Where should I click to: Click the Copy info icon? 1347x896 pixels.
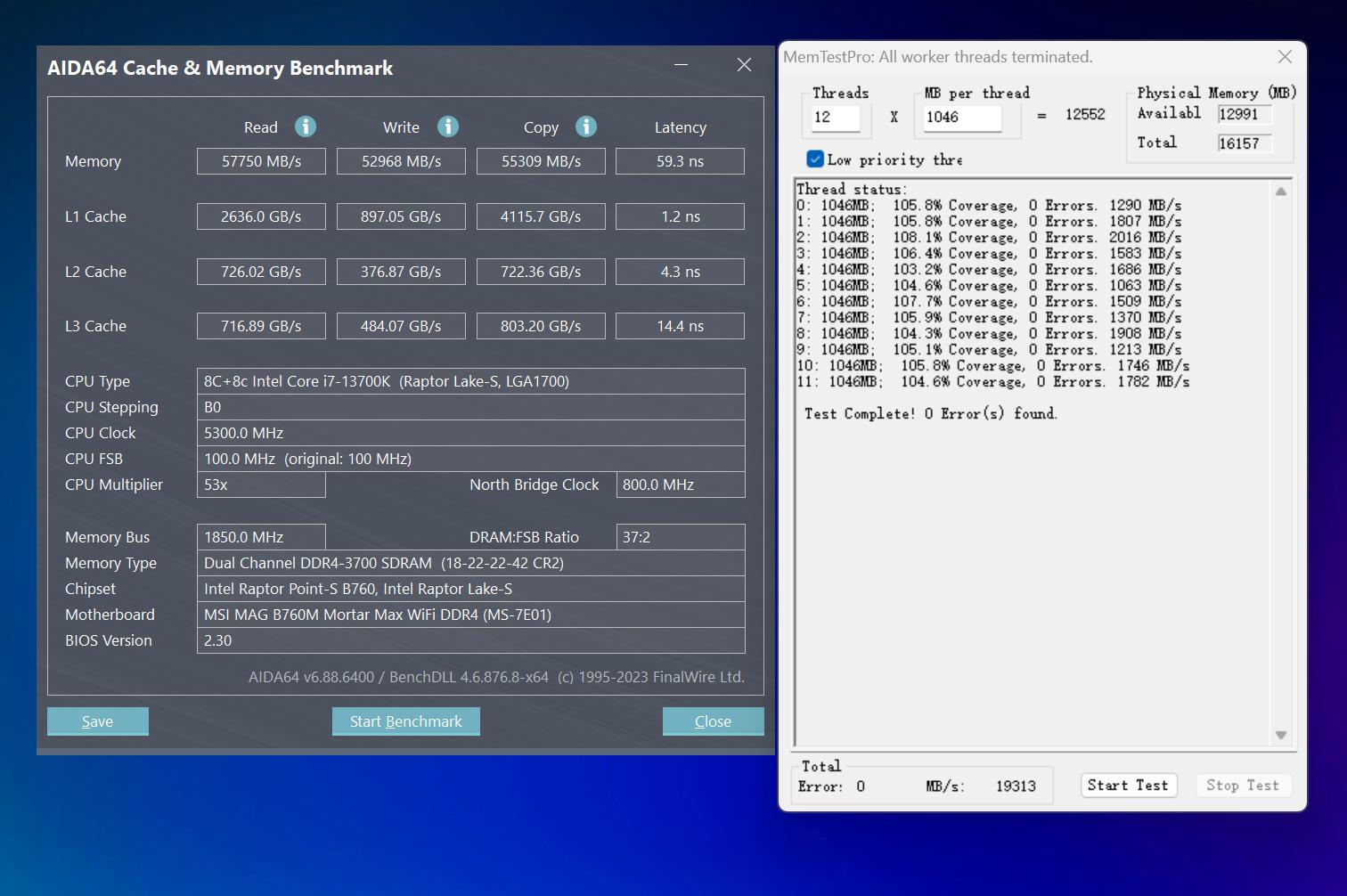coord(586,126)
